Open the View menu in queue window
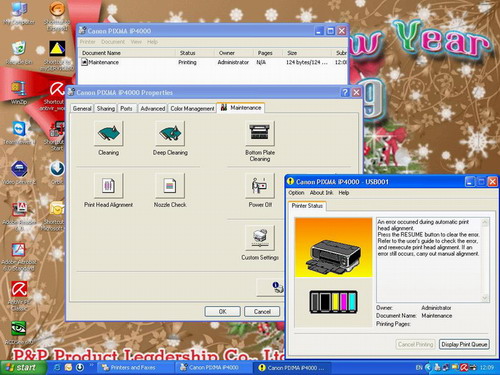 136,42
